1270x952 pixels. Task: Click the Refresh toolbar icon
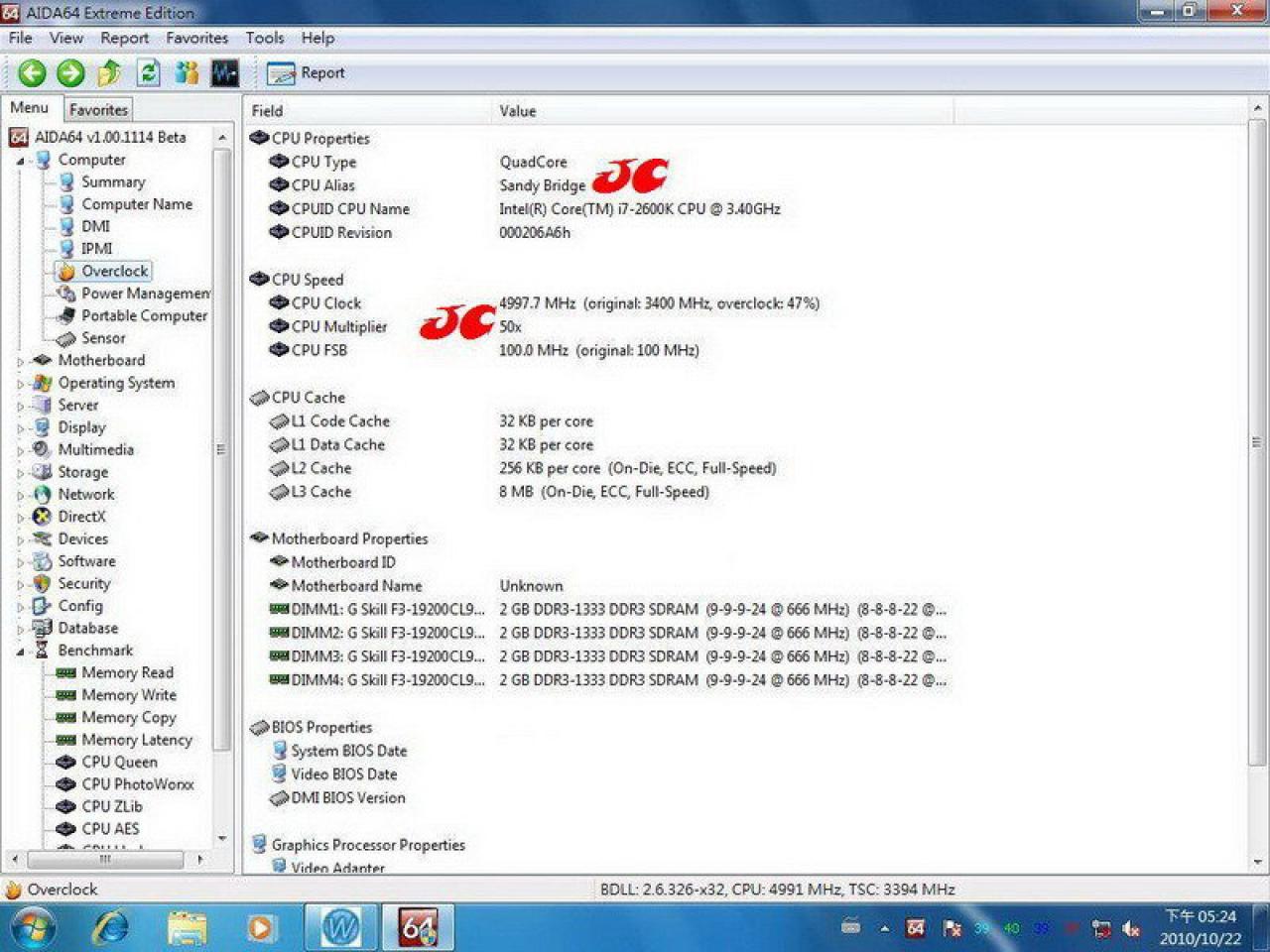[x=148, y=72]
